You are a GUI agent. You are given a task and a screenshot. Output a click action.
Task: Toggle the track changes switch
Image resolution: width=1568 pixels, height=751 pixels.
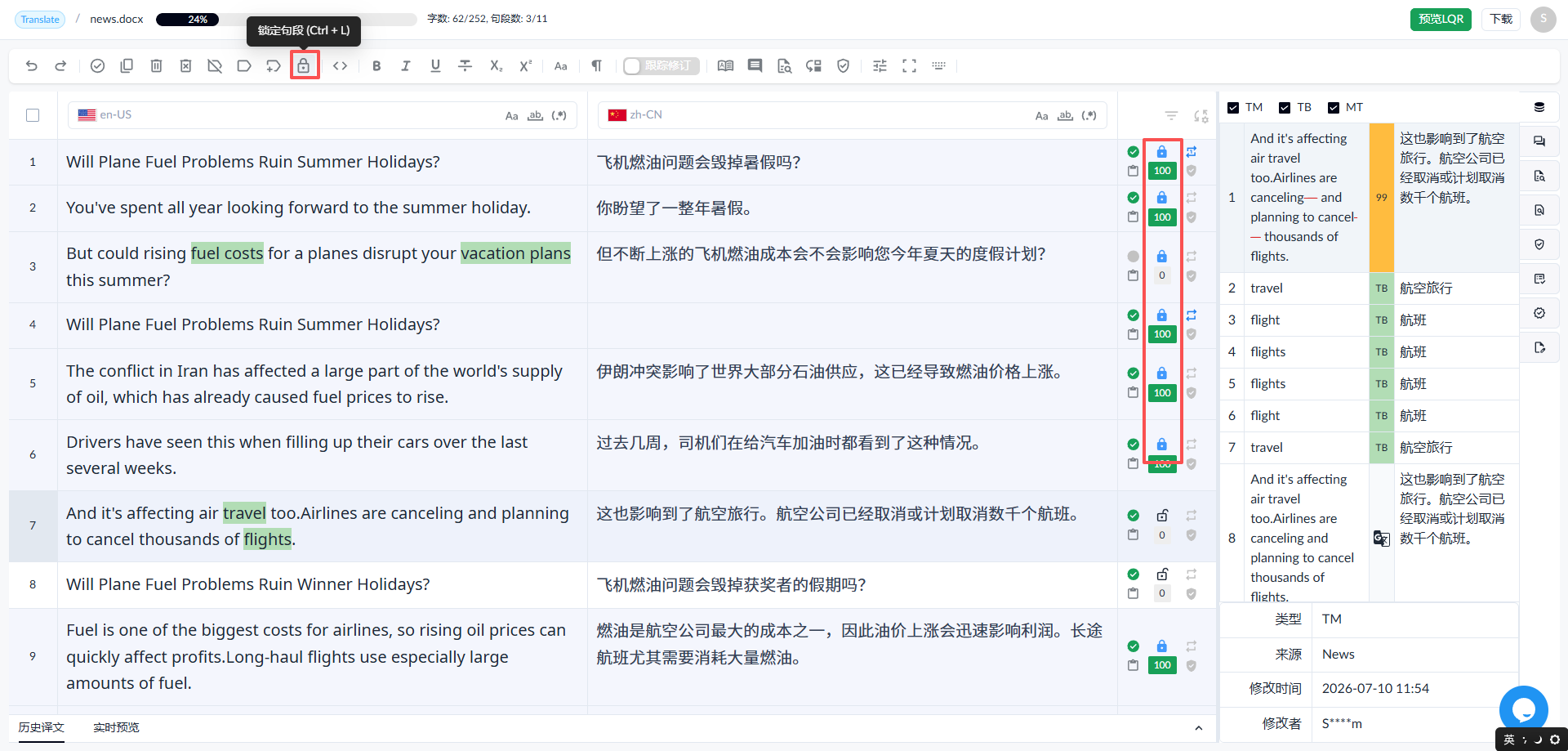[661, 66]
